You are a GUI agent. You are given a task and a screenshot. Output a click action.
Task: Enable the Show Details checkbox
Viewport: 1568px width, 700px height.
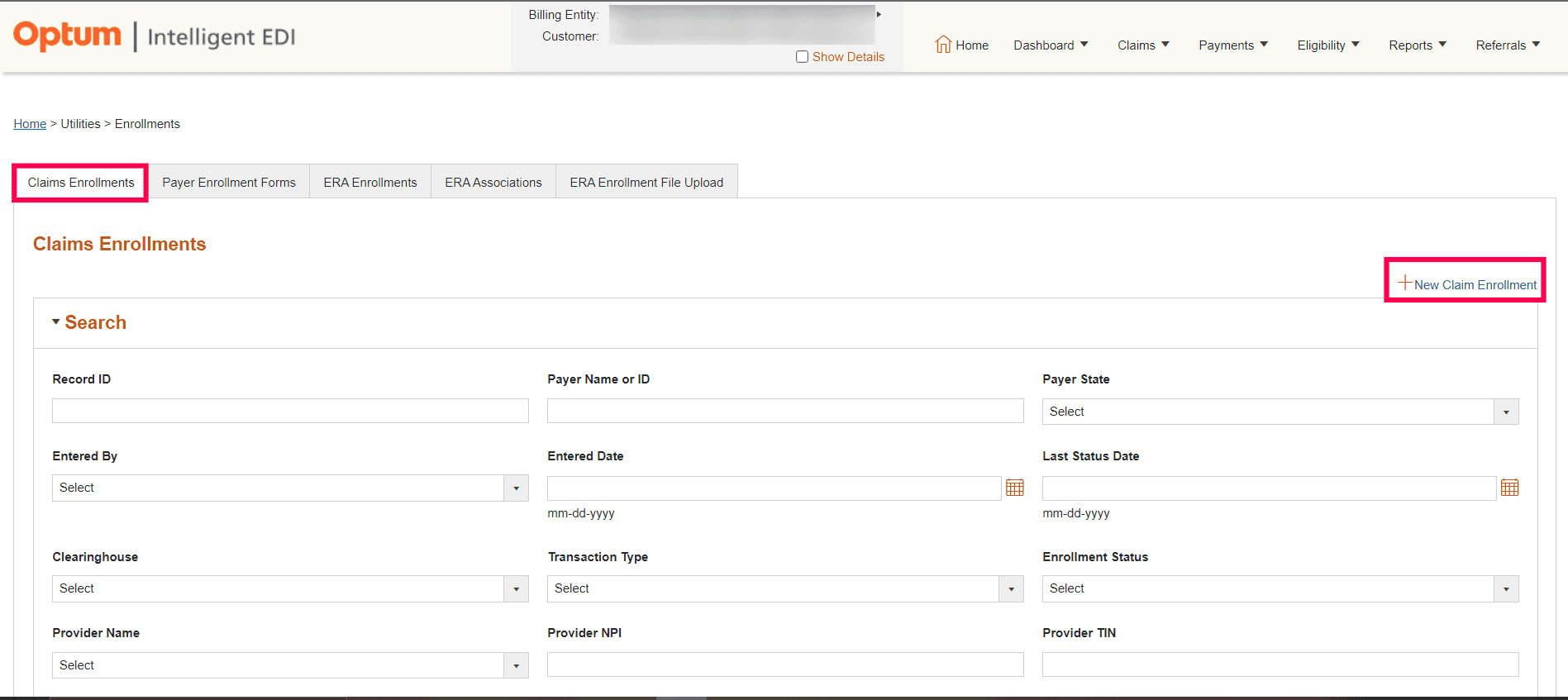802,57
